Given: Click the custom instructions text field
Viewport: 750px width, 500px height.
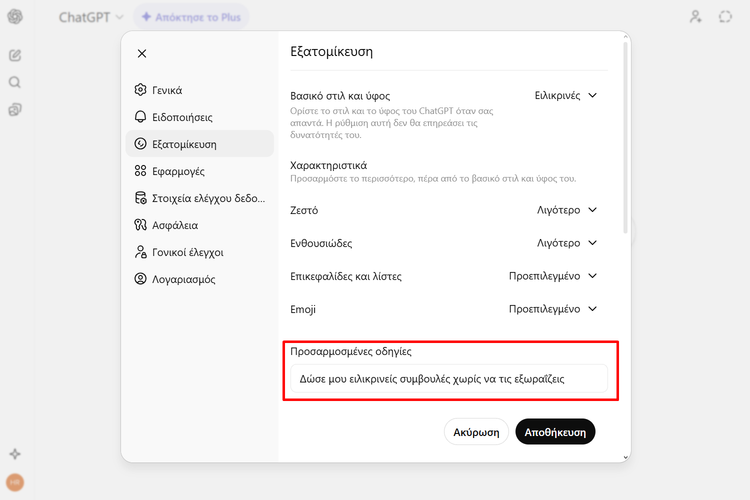Looking at the screenshot, I should point(448,379).
